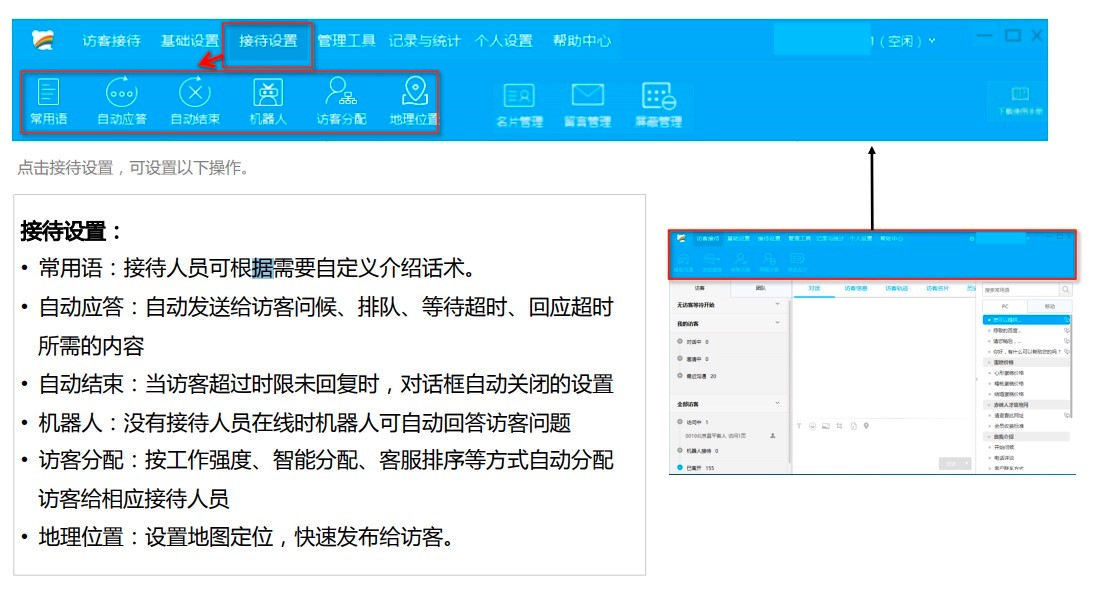The height and width of the screenshot is (593, 1097).
Task: Select the 访问中 1 visitor group
Action: tap(693, 422)
